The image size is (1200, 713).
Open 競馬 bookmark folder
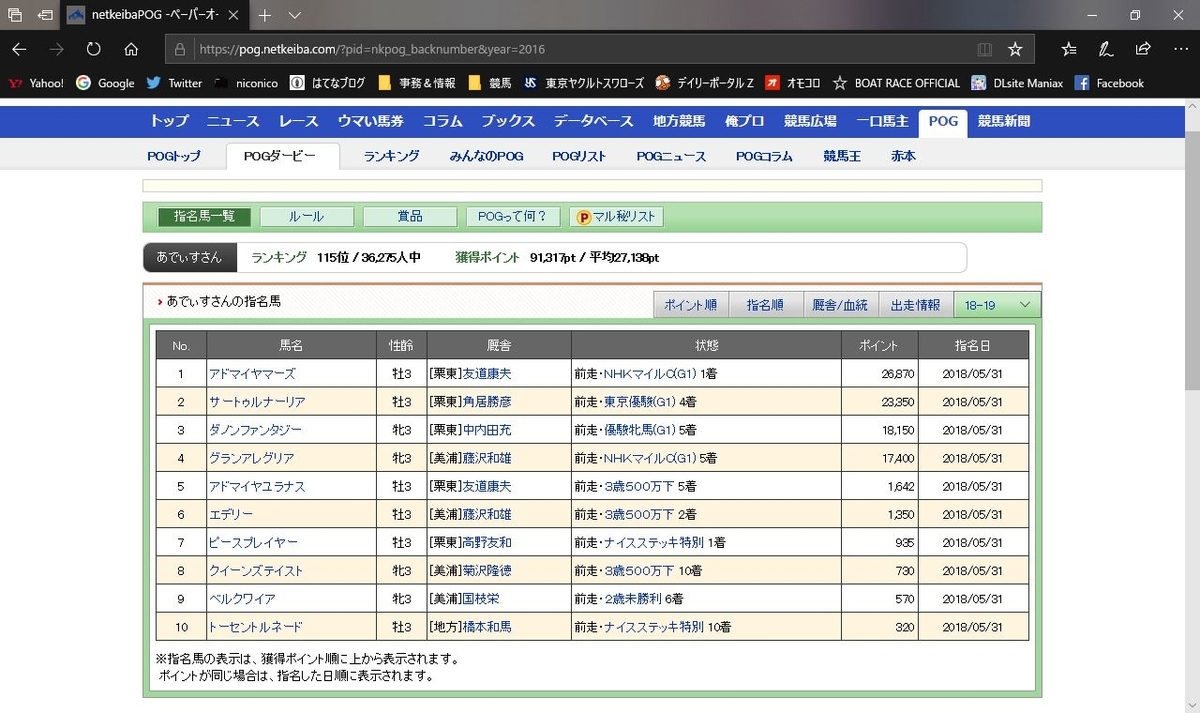(490, 83)
